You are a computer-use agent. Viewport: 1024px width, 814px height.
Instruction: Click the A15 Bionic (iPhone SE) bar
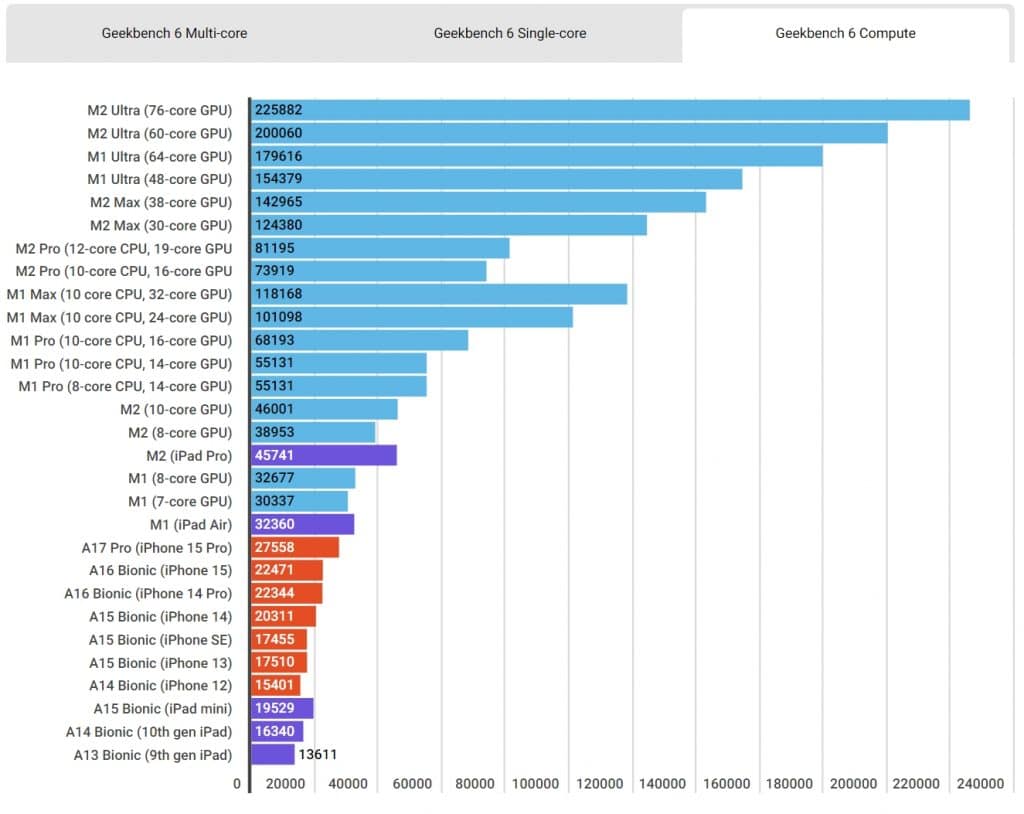[x=279, y=640]
